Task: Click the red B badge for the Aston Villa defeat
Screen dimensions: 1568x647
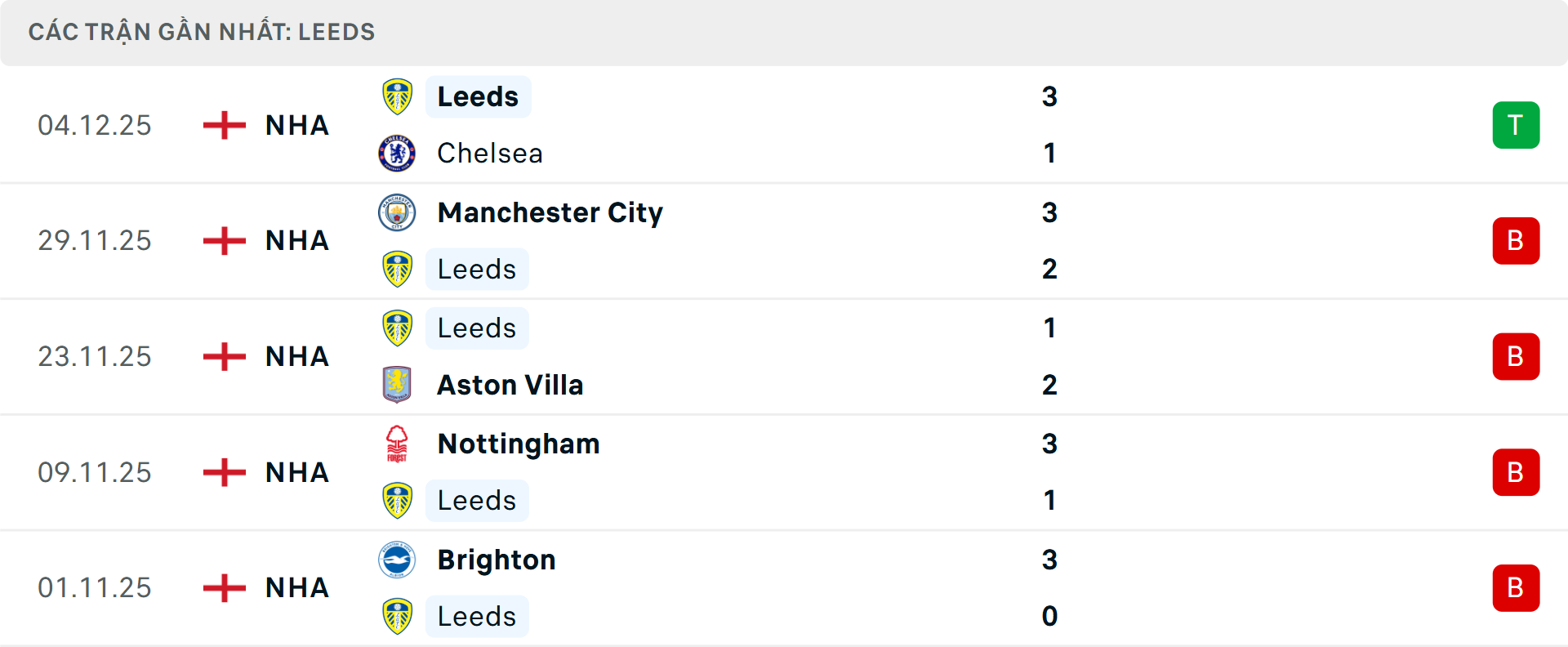Action: click(1517, 356)
